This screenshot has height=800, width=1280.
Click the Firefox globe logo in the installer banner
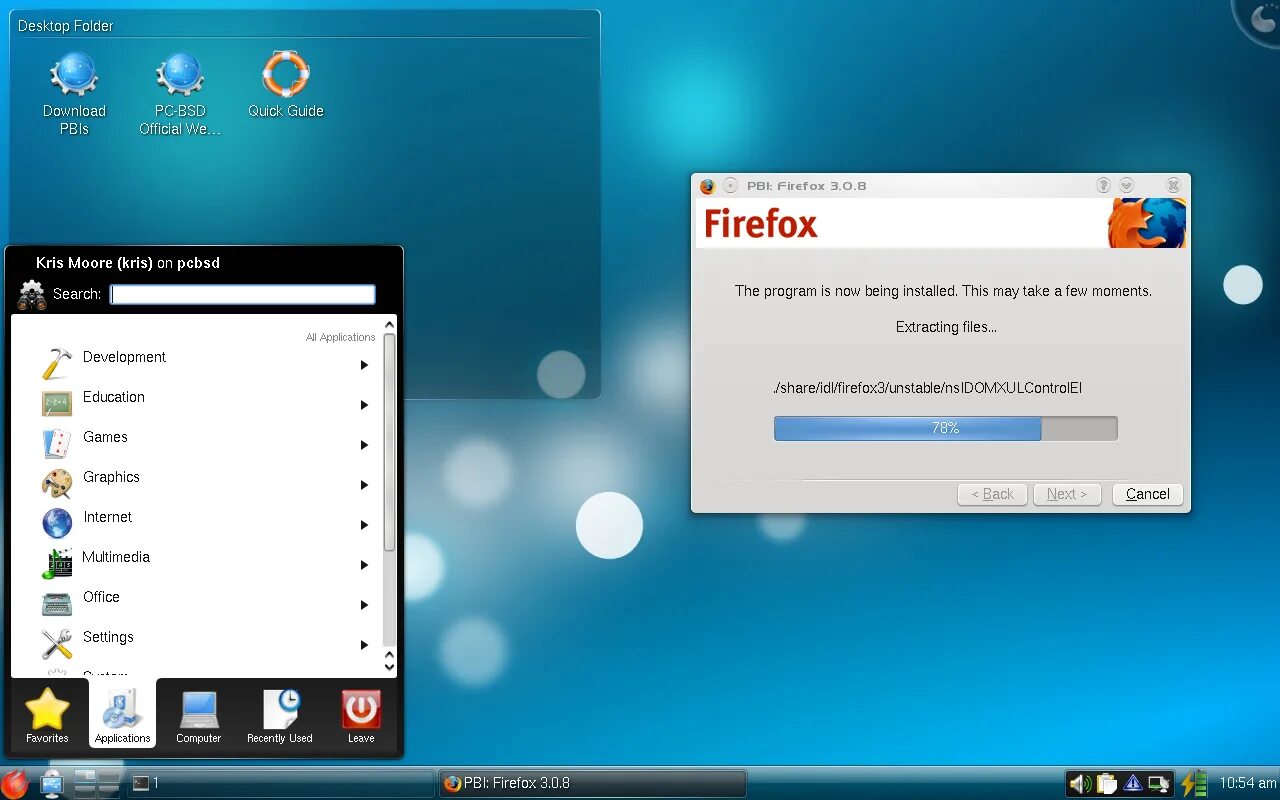pyautogui.click(x=1147, y=223)
